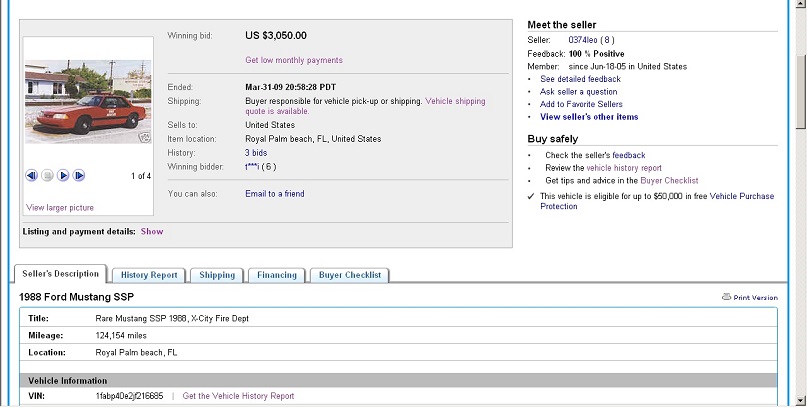The height and width of the screenshot is (407, 807).
Task: Click the next picture arrow icon
Action: pyautogui.click(x=79, y=175)
